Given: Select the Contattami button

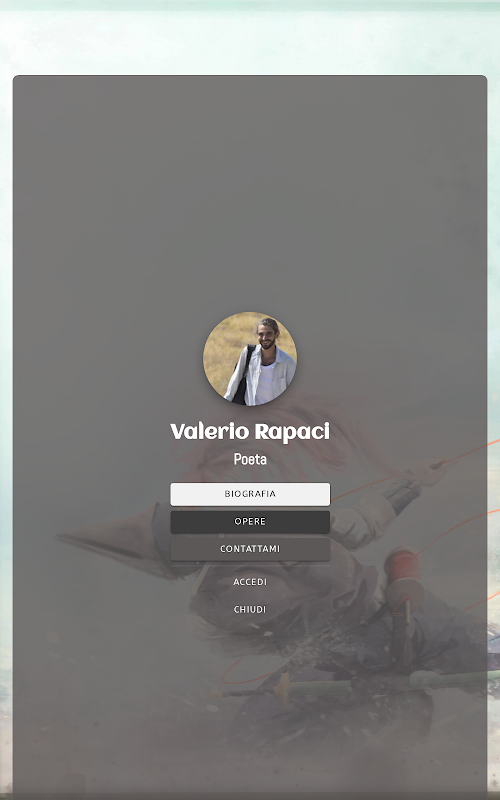Looking at the screenshot, I should [250, 549].
